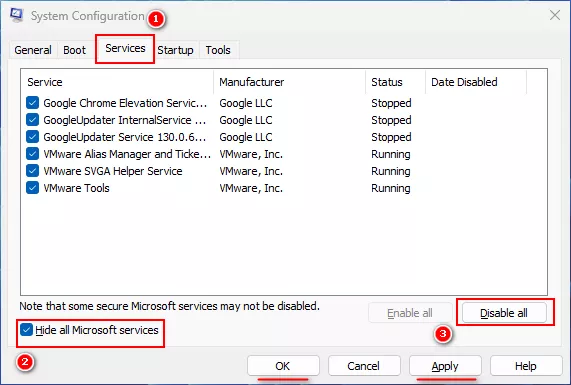Click Running status of VMware SVGA Helper
The width and height of the screenshot is (571, 385).
click(x=391, y=171)
